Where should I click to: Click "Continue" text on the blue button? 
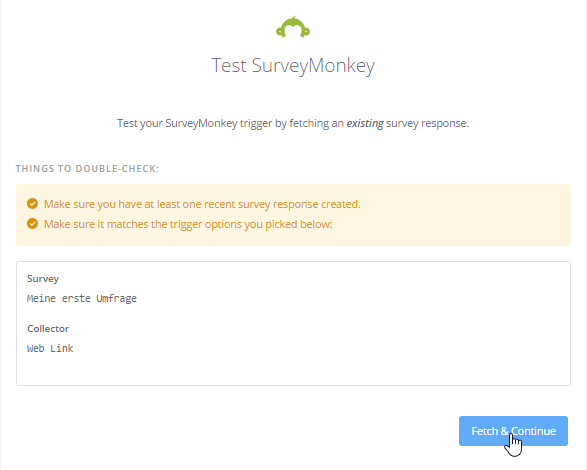tap(533, 431)
